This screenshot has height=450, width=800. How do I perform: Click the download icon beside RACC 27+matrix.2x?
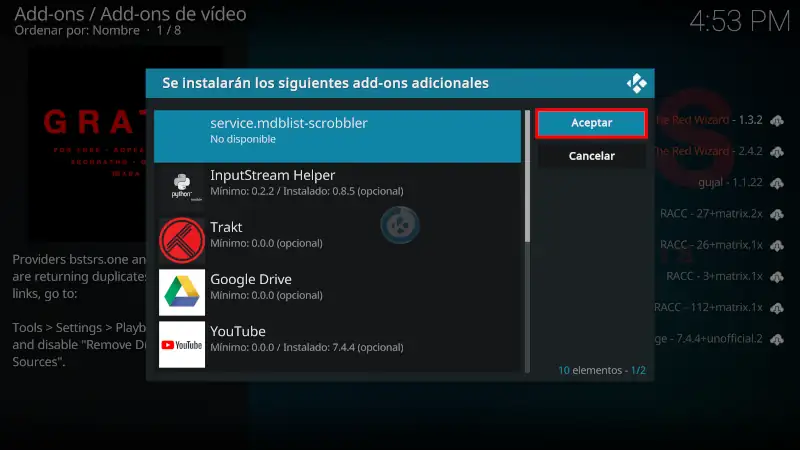[x=777, y=214]
